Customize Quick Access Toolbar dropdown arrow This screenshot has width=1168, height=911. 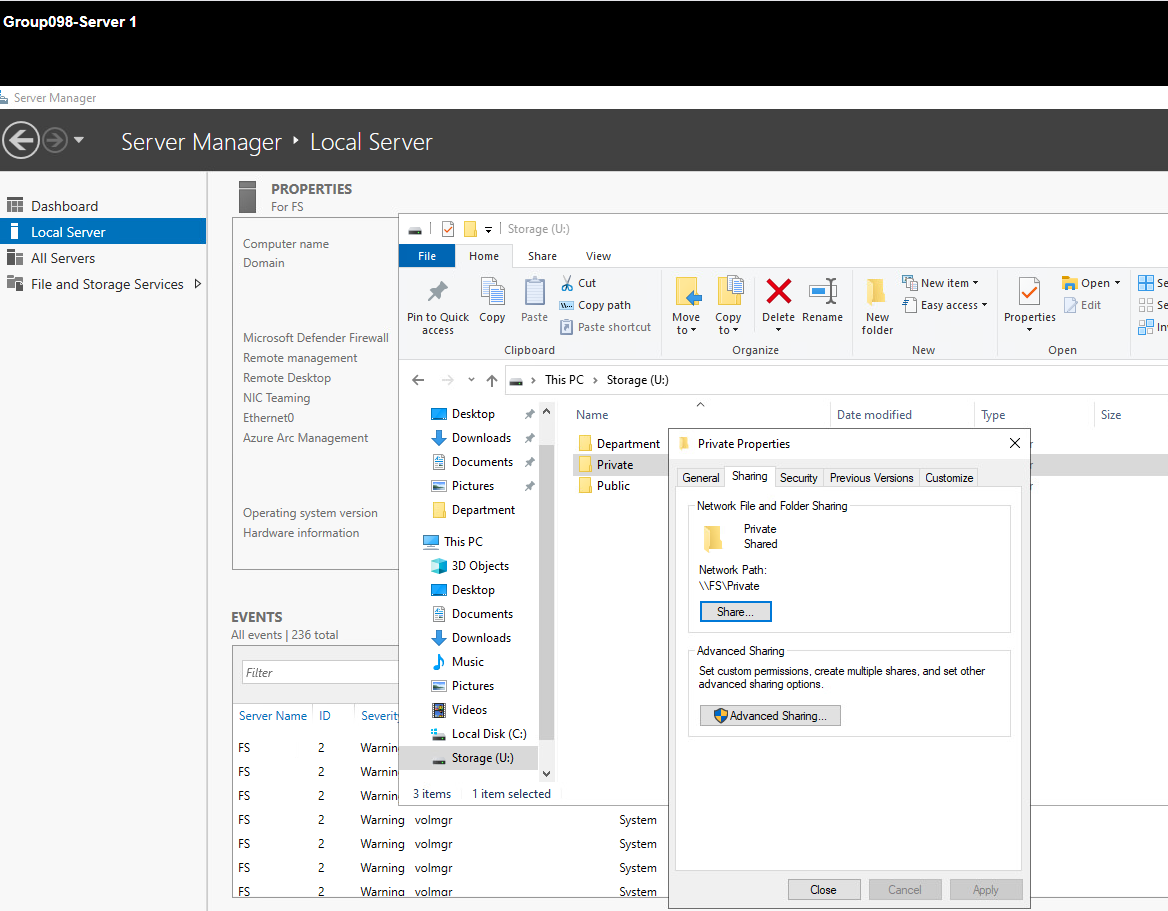pyautogui.click(x=489, y=229)
